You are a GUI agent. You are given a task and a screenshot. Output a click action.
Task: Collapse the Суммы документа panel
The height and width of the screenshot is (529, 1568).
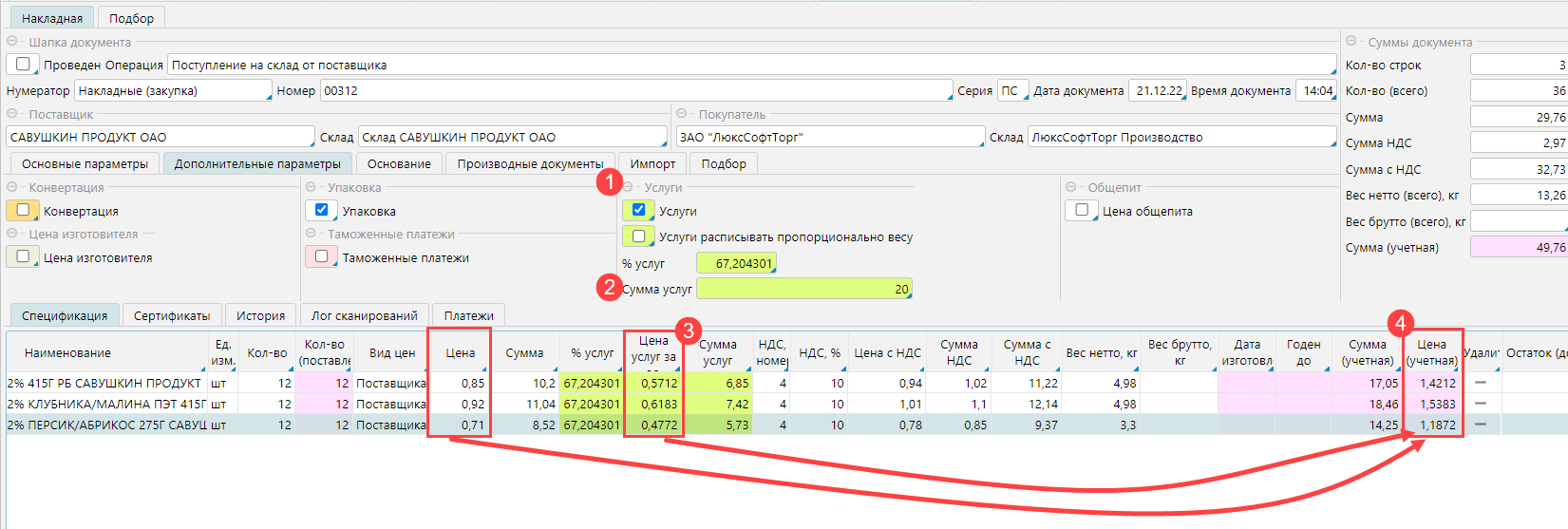(1351, 42)
